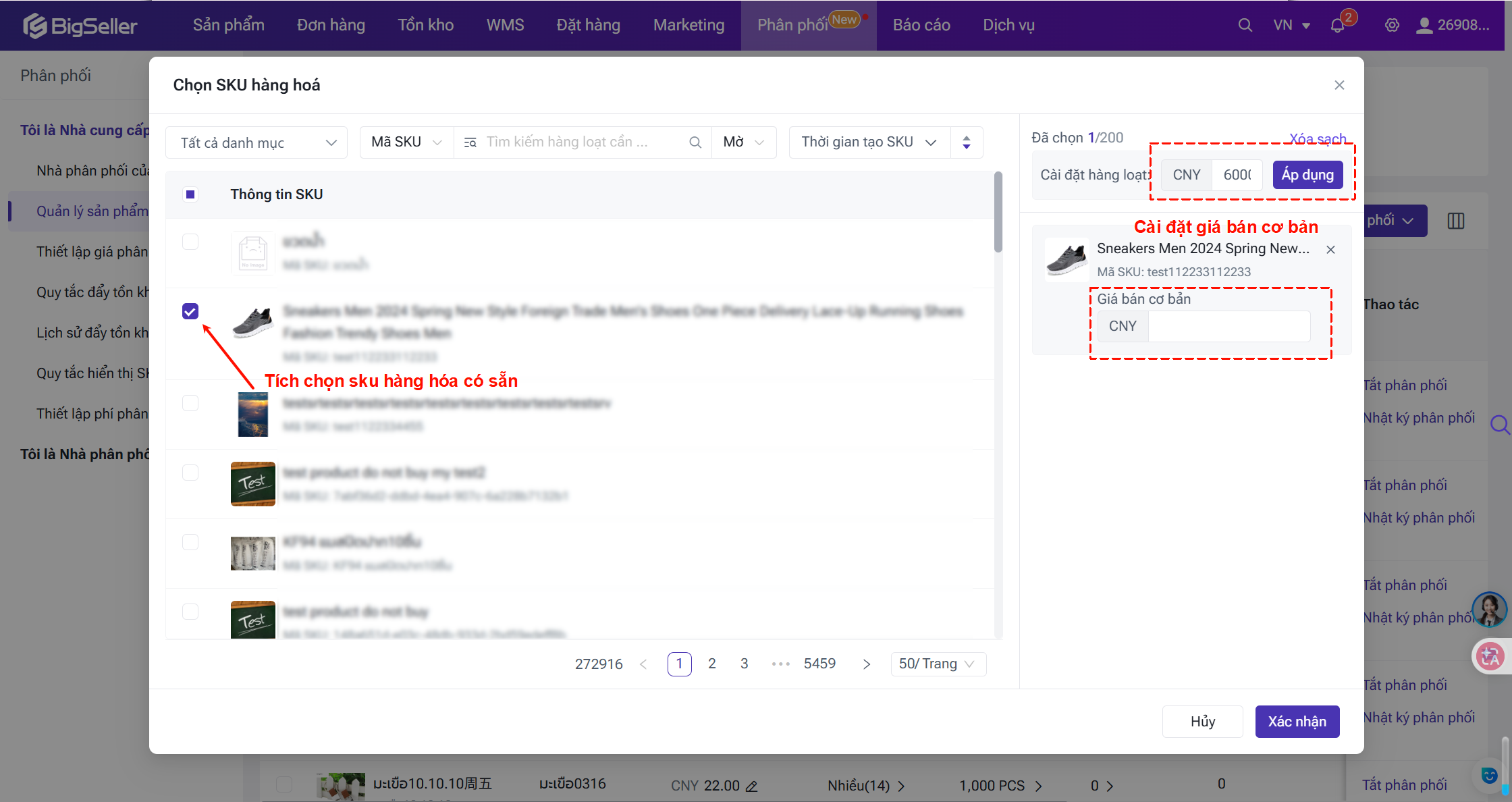Open the Báo cáo menu

coord(921,25)
